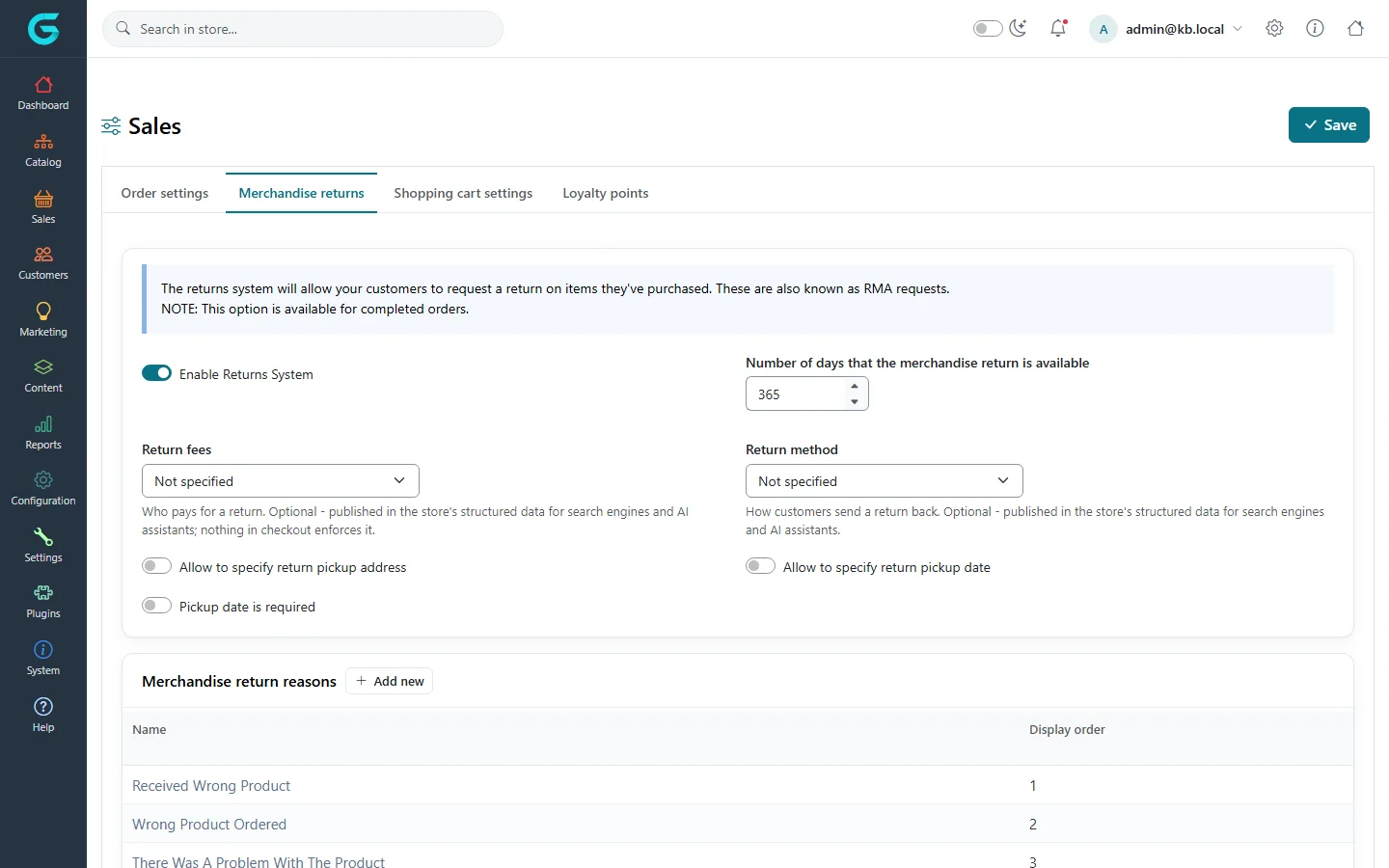Switch to the Order settings tab

(x=165, y=193)
